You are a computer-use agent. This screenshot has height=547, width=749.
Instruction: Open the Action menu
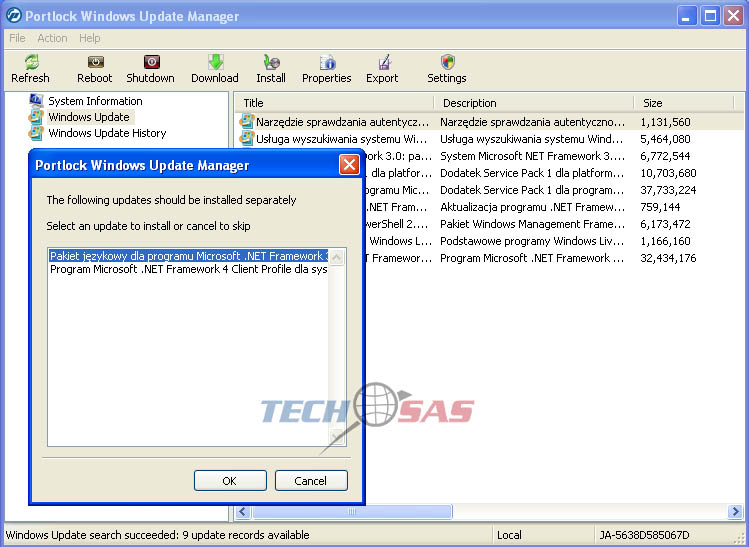(52, 38)
